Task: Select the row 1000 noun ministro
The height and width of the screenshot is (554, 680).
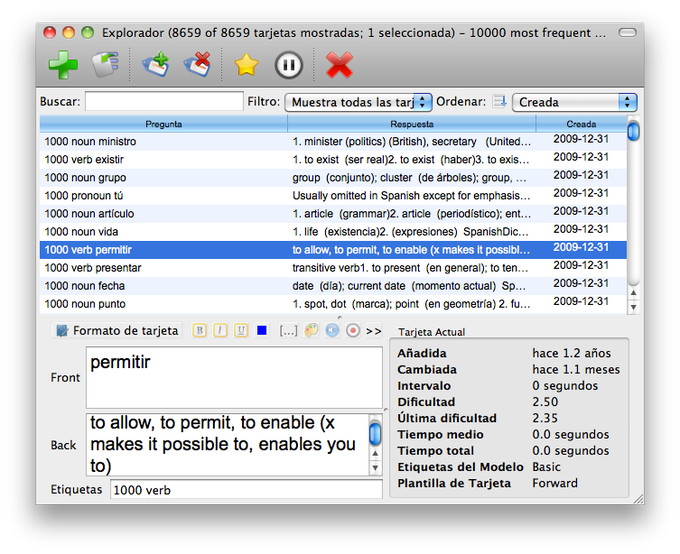Action: pos(333,141)
